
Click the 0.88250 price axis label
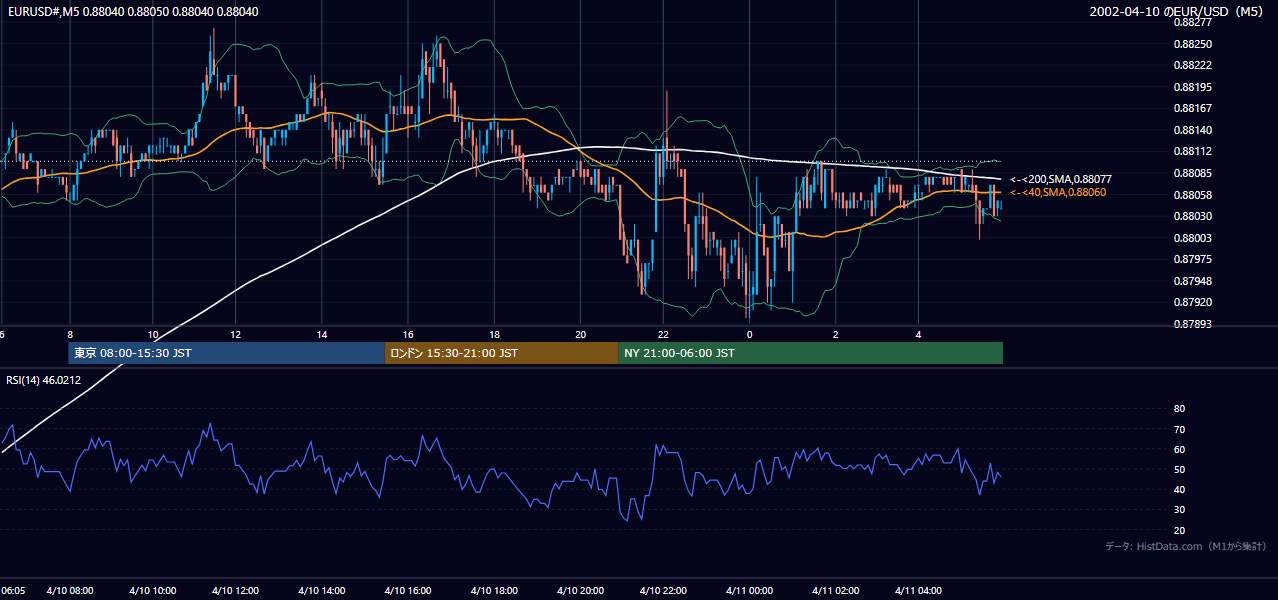(x=1192, y=44)
